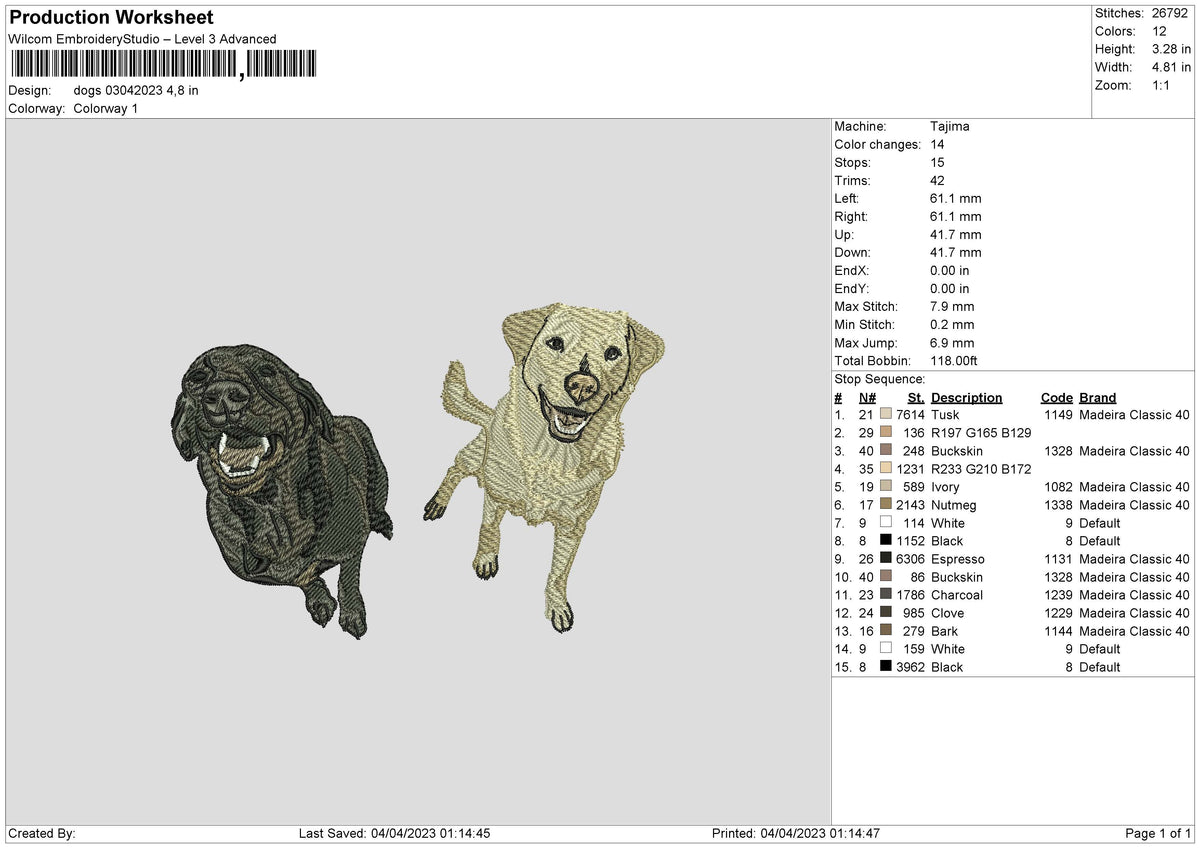Select the Buckskin swatch in stop row 3
The width and height of the screenshot is (1200, 848).
[886, 450]
